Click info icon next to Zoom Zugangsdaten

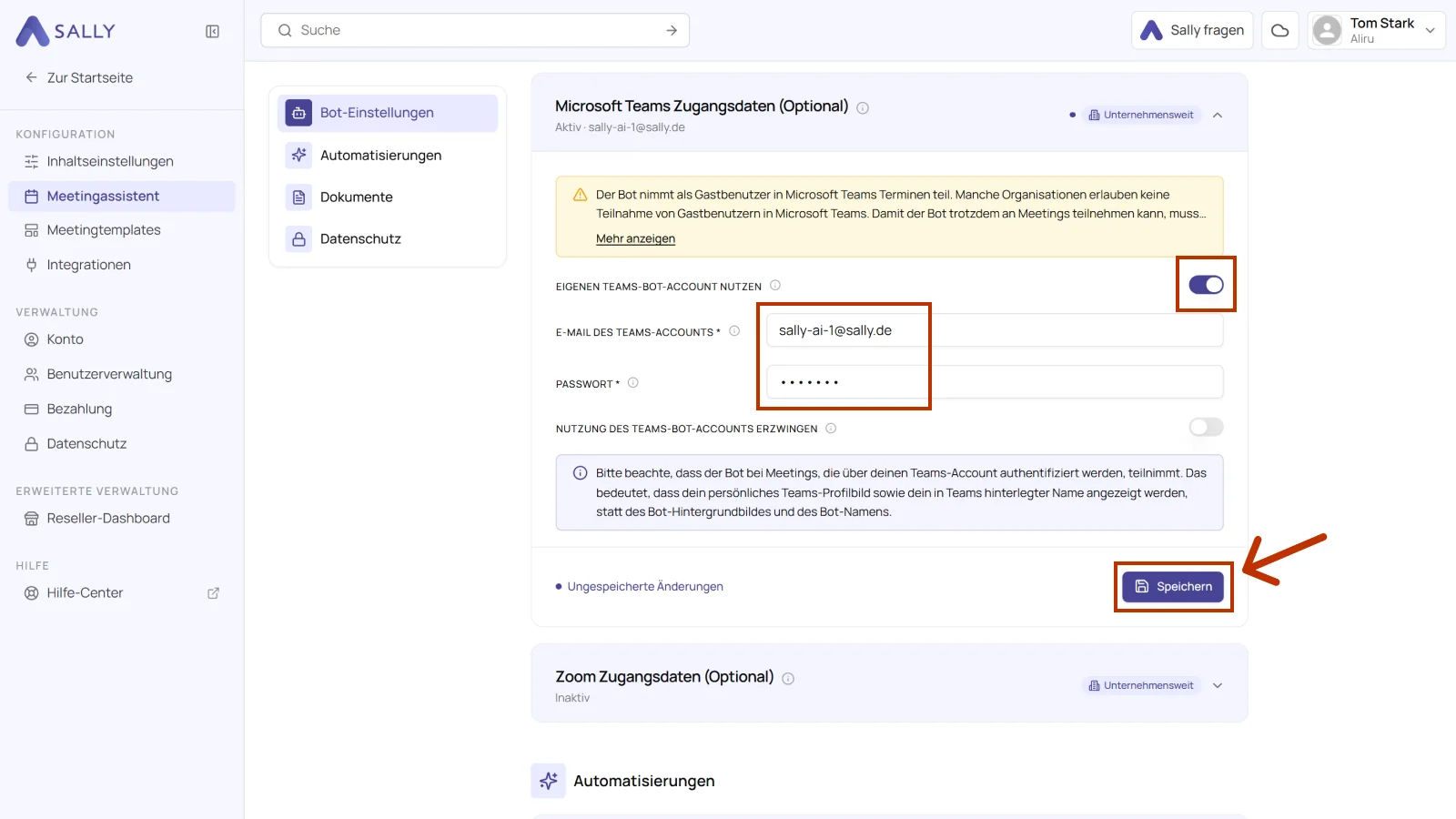tap(788, 678)
